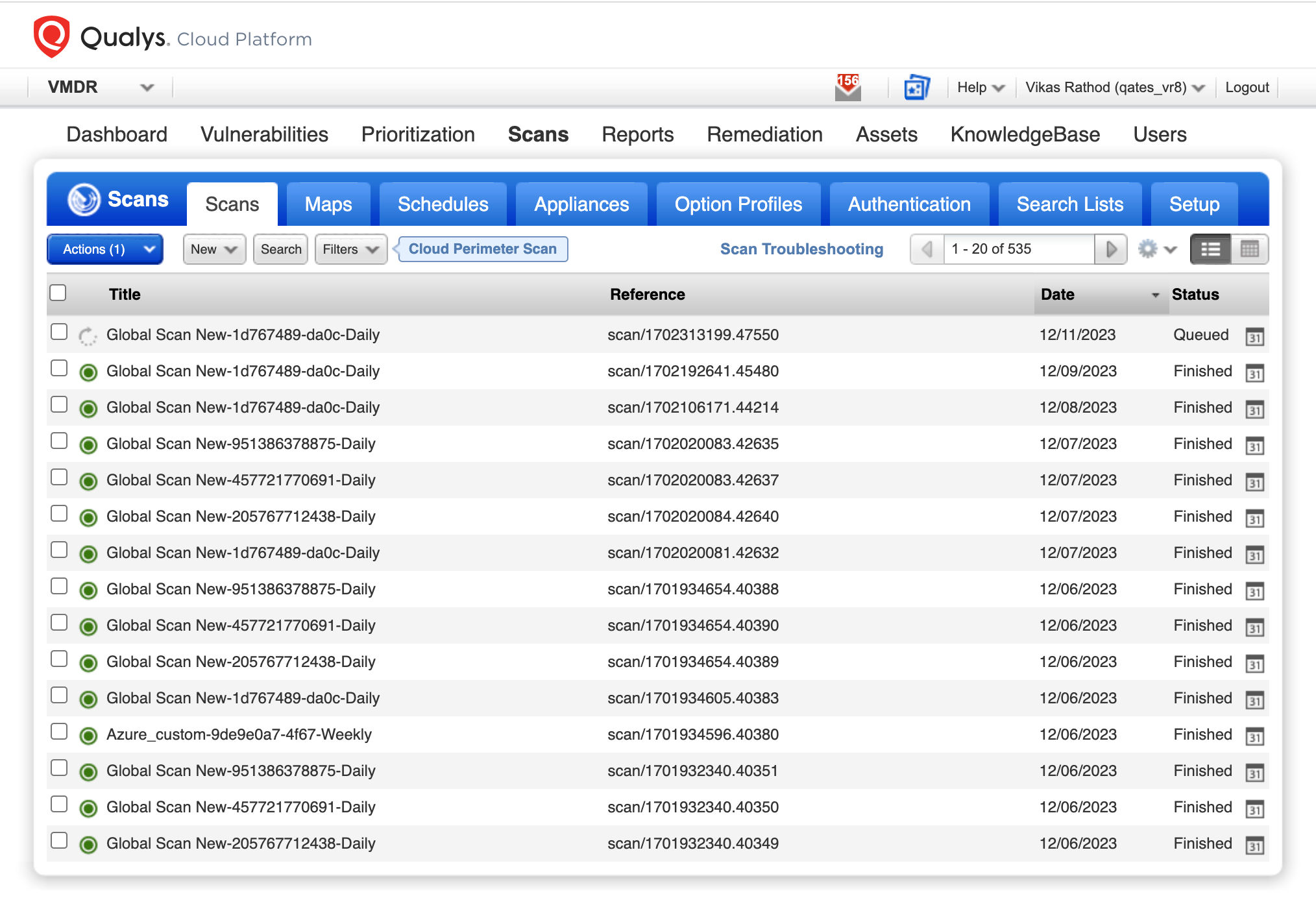Click the picture gallery icon in the header
Viewport: 1316px width, 898px height.
click(x=917, y=86)
